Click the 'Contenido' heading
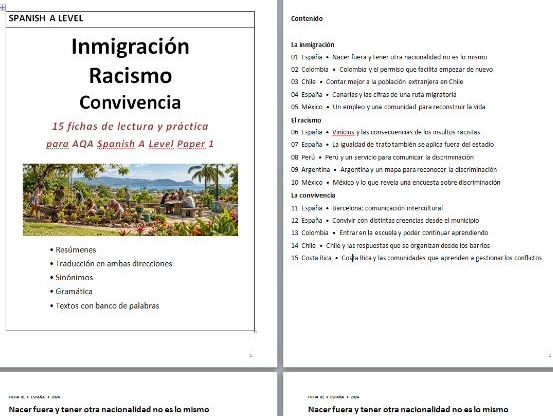 click(306, 19)
